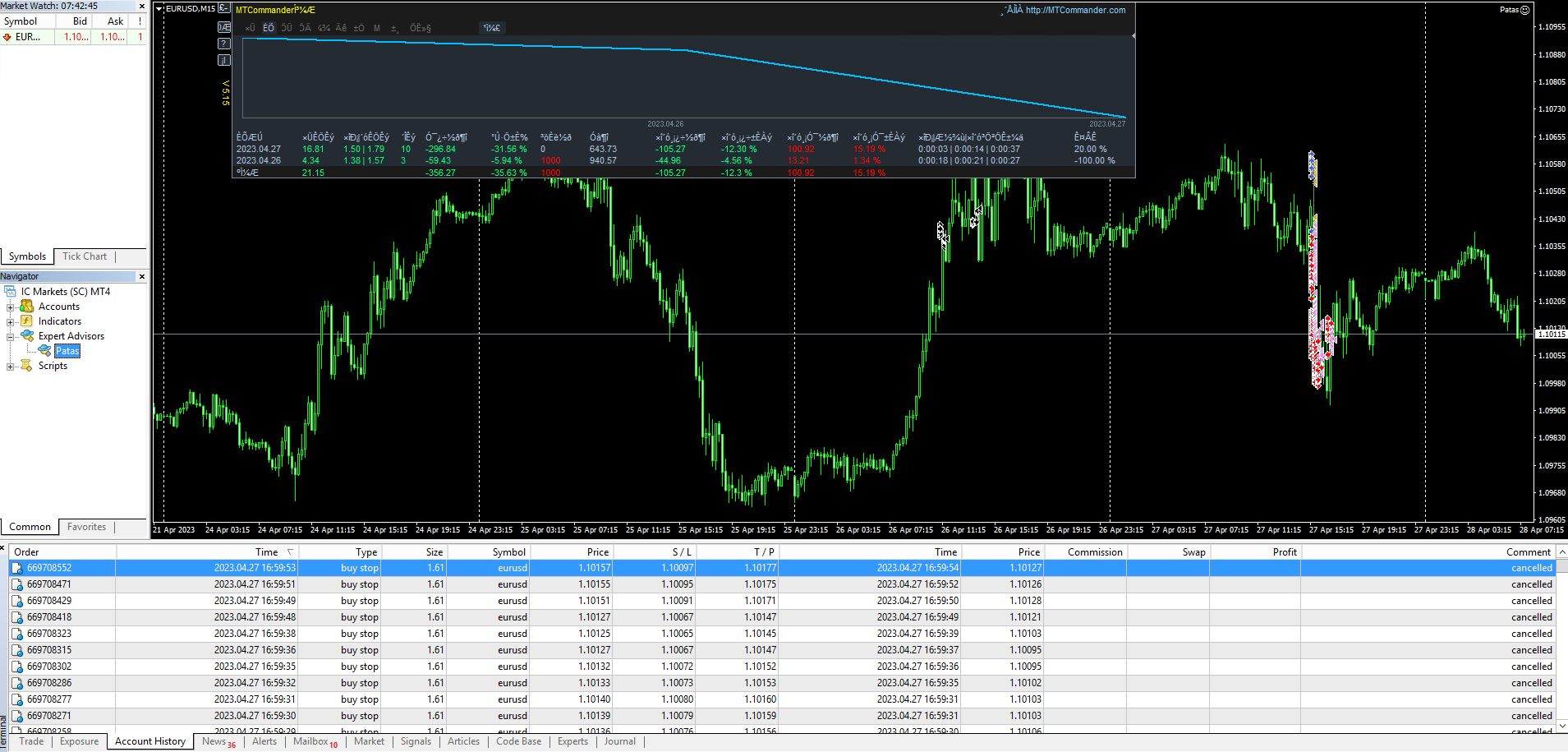Click the EURUSD red down-arrow icon in Market Watch
This screenshot has height=752, width=1568.
7,37
